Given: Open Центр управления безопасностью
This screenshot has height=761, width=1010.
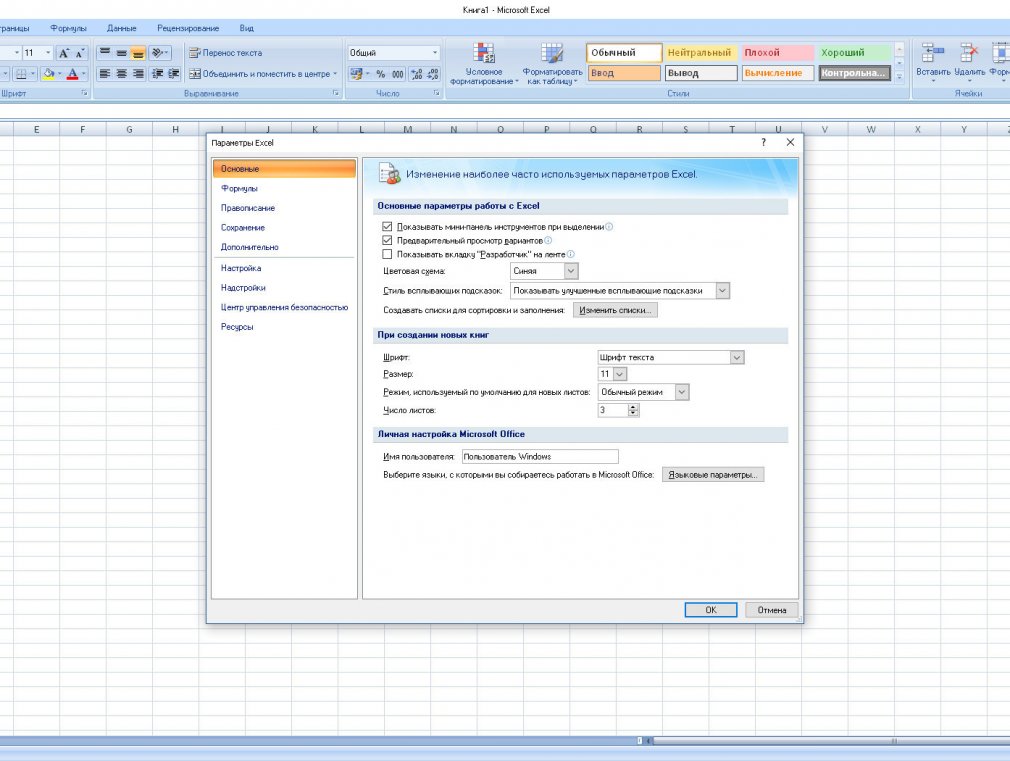Looking at the screenshot, I should 284,307.
